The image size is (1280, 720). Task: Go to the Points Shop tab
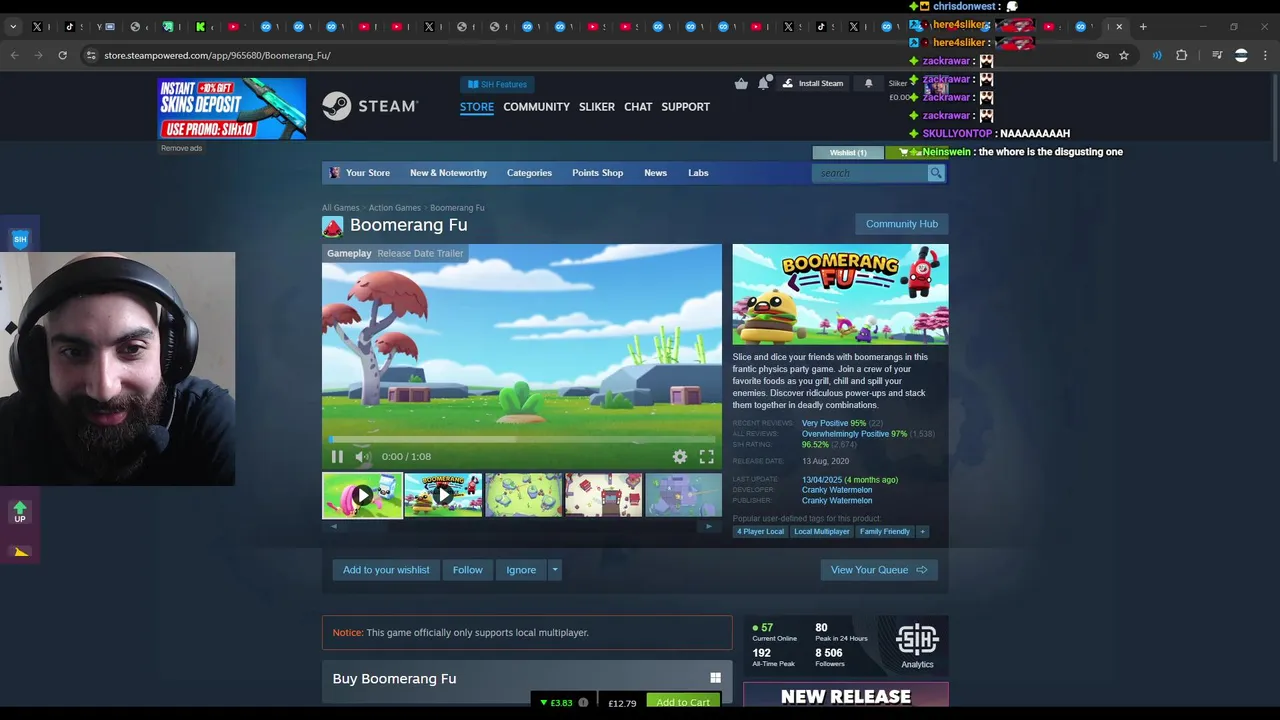(x=597, y=173)
